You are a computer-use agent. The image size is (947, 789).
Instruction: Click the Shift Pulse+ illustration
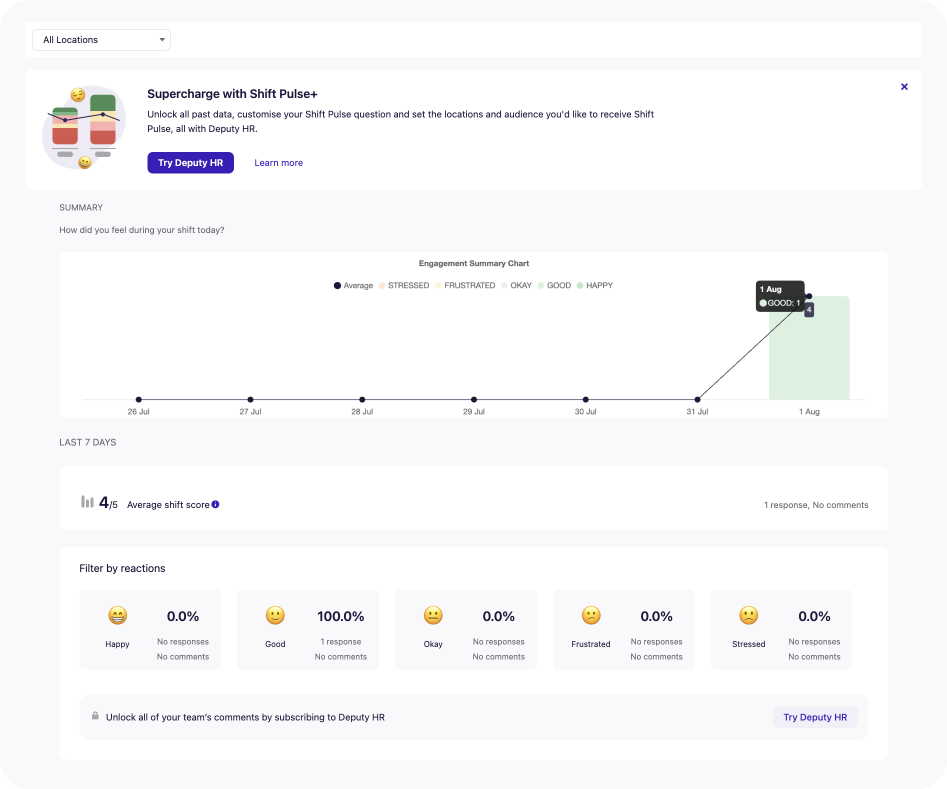83,127
